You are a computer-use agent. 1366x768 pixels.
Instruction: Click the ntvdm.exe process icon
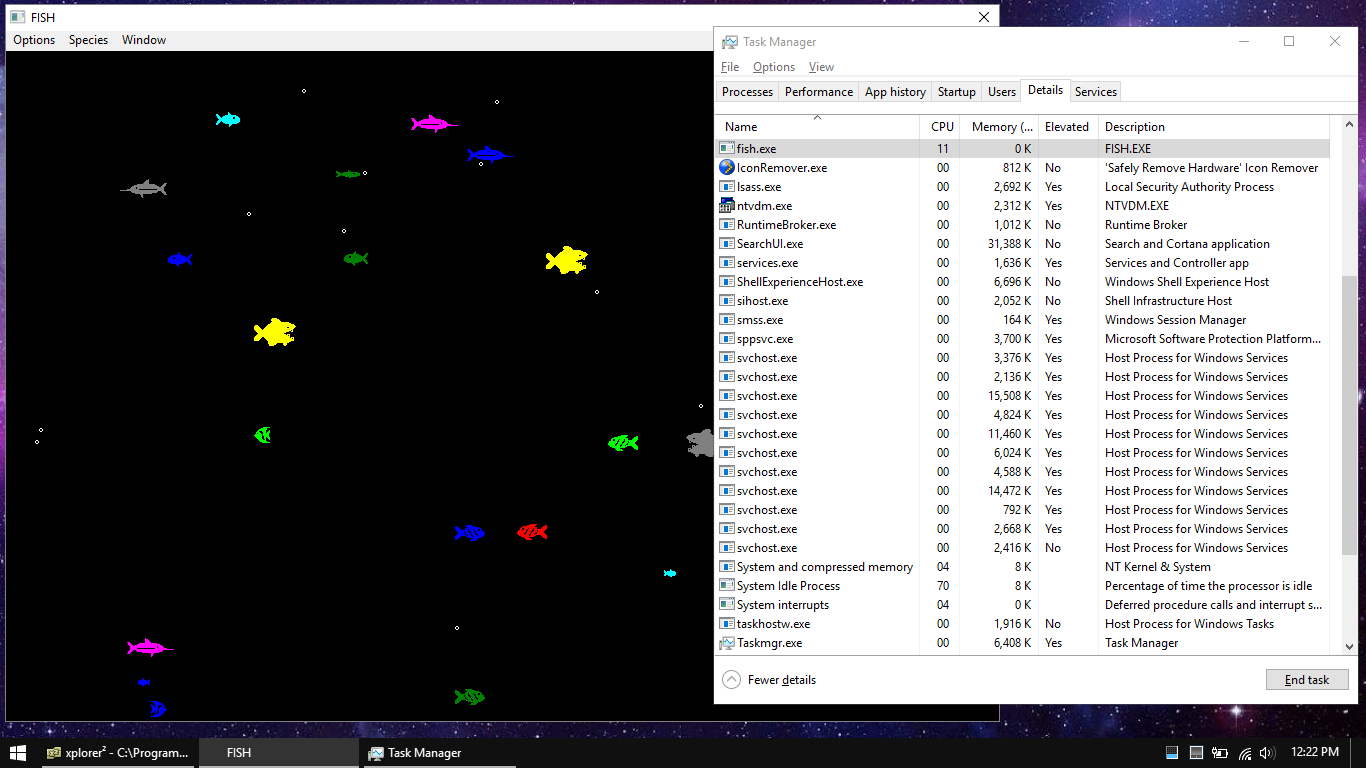tap(727, 205)
